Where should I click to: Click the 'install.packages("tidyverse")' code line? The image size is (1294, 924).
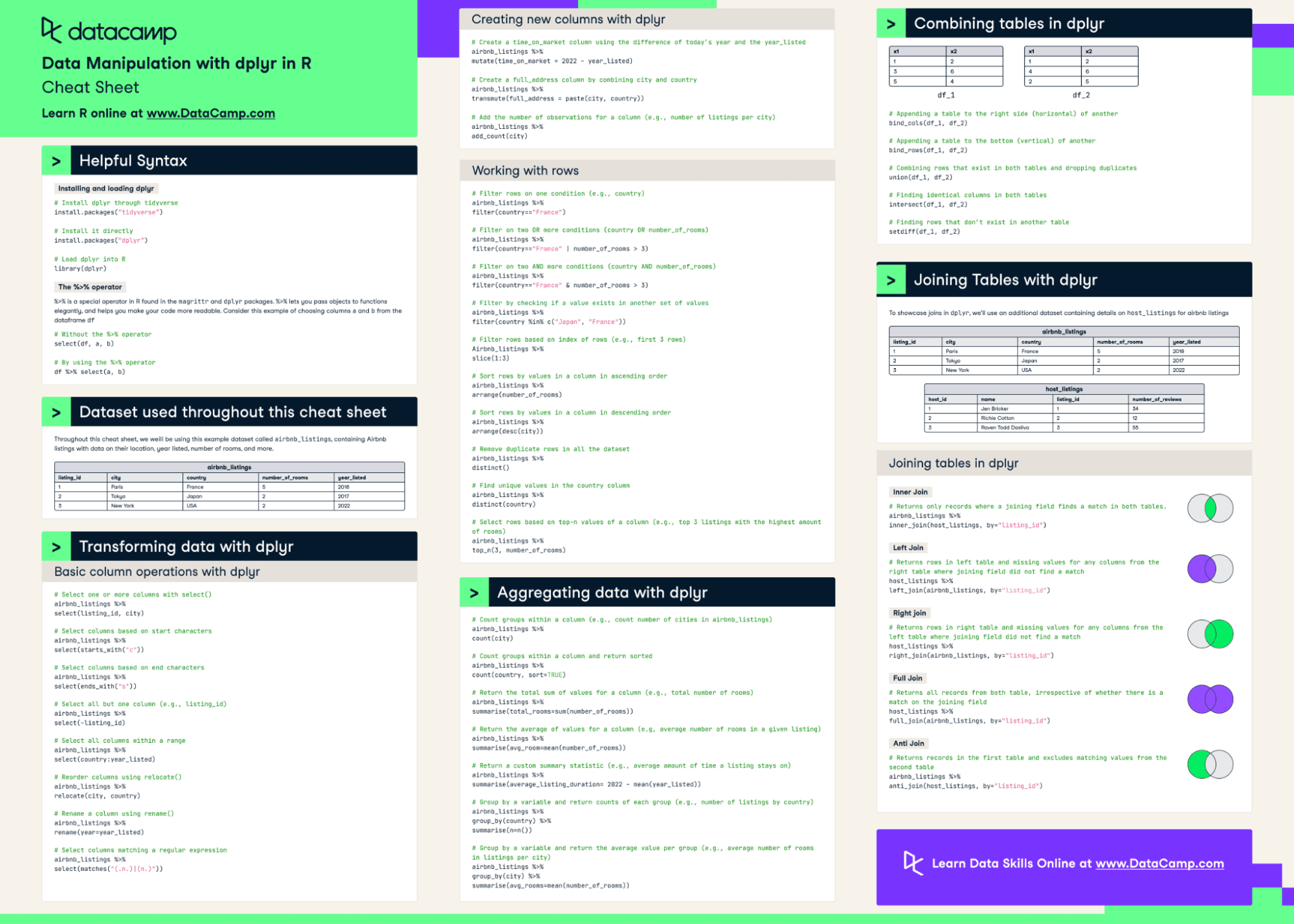109,212
